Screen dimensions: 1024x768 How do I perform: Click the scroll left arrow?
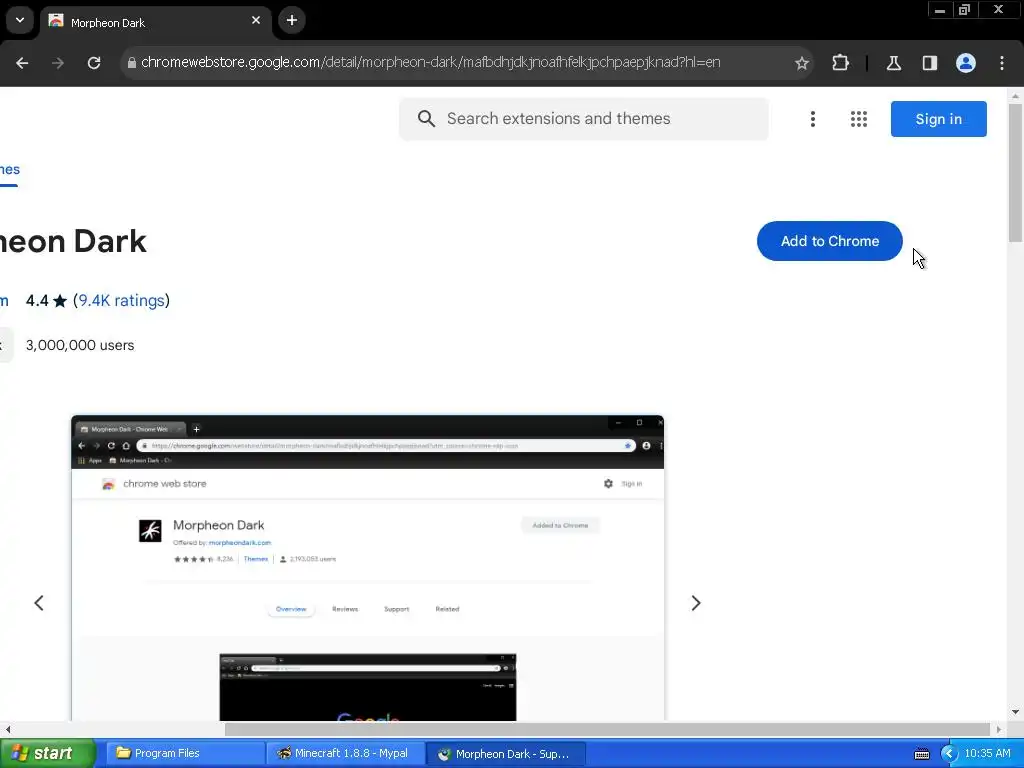tap(7, 729)
